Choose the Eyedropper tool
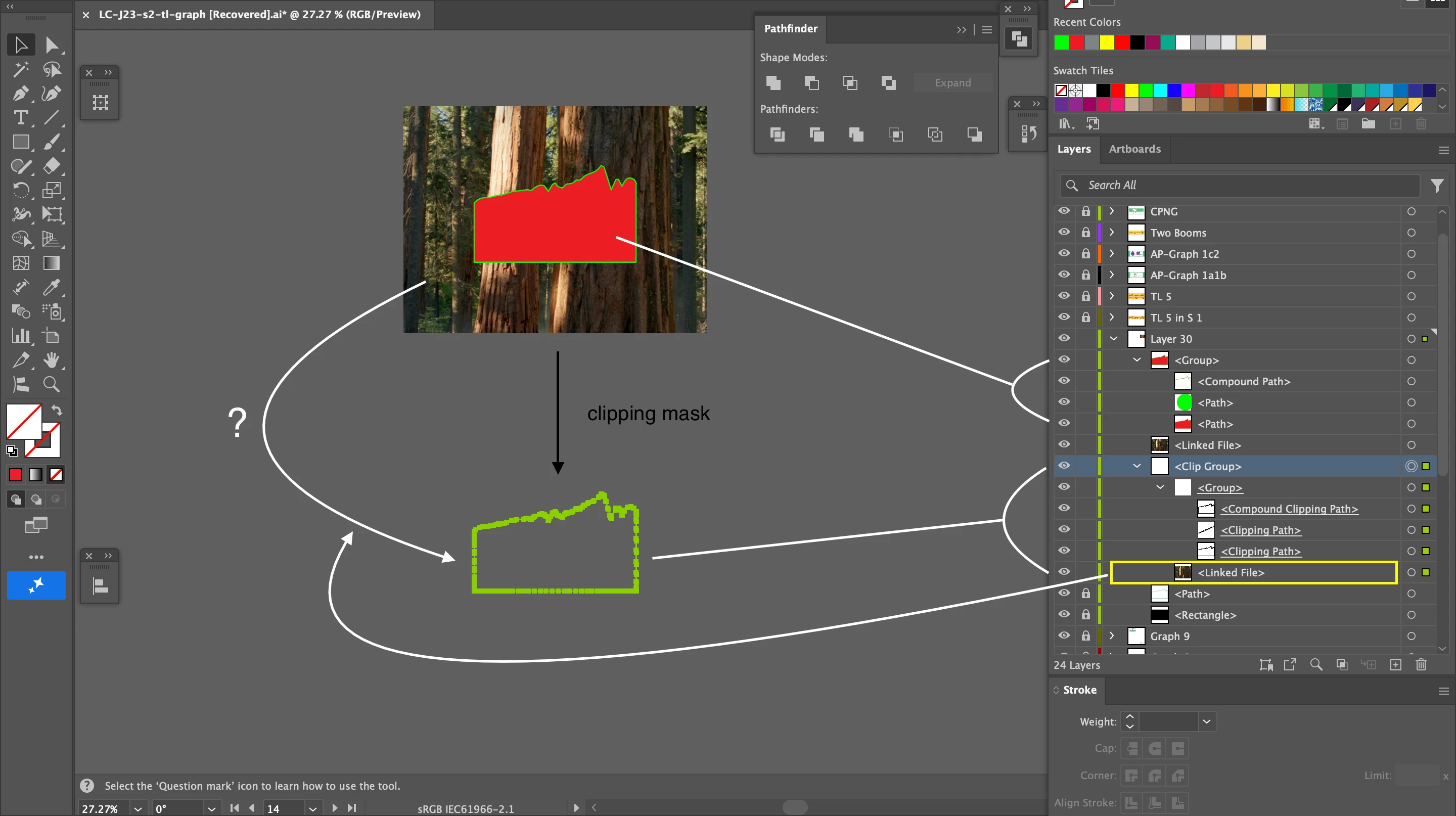Screen dimensions: 1456x816 (52, 287)
